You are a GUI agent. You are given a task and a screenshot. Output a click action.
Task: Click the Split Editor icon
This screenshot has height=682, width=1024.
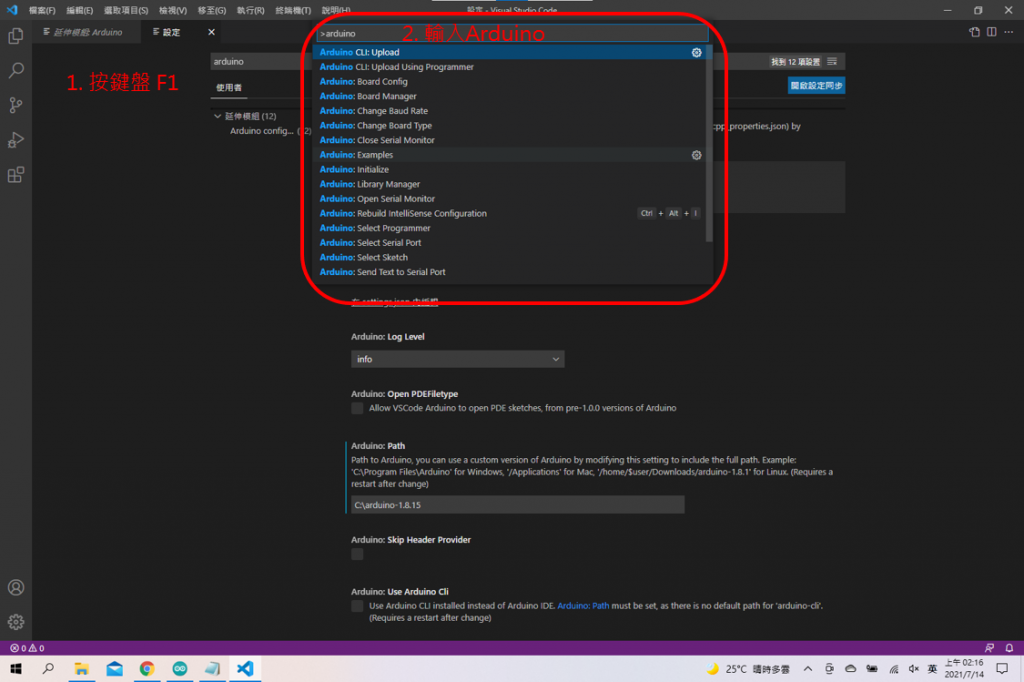tap(991, 32)
